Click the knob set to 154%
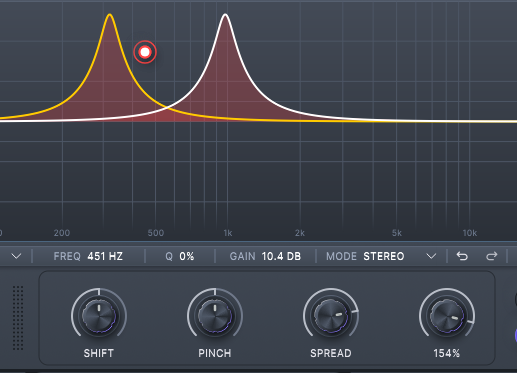Image resolution: width=517 pixels, height=373 pixels. tap(447, 315)
